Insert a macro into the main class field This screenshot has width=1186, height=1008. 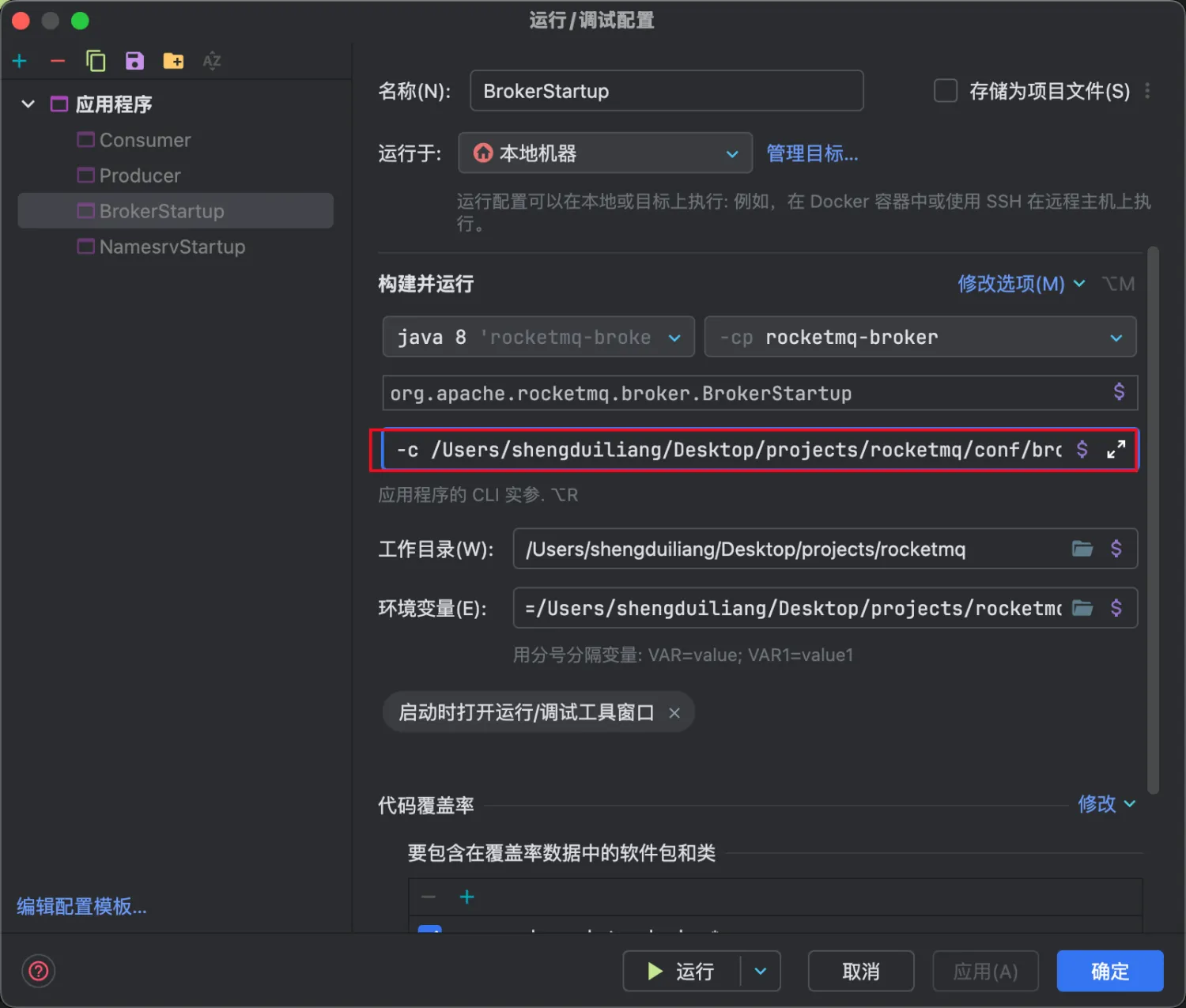[x=1119, y=392]
